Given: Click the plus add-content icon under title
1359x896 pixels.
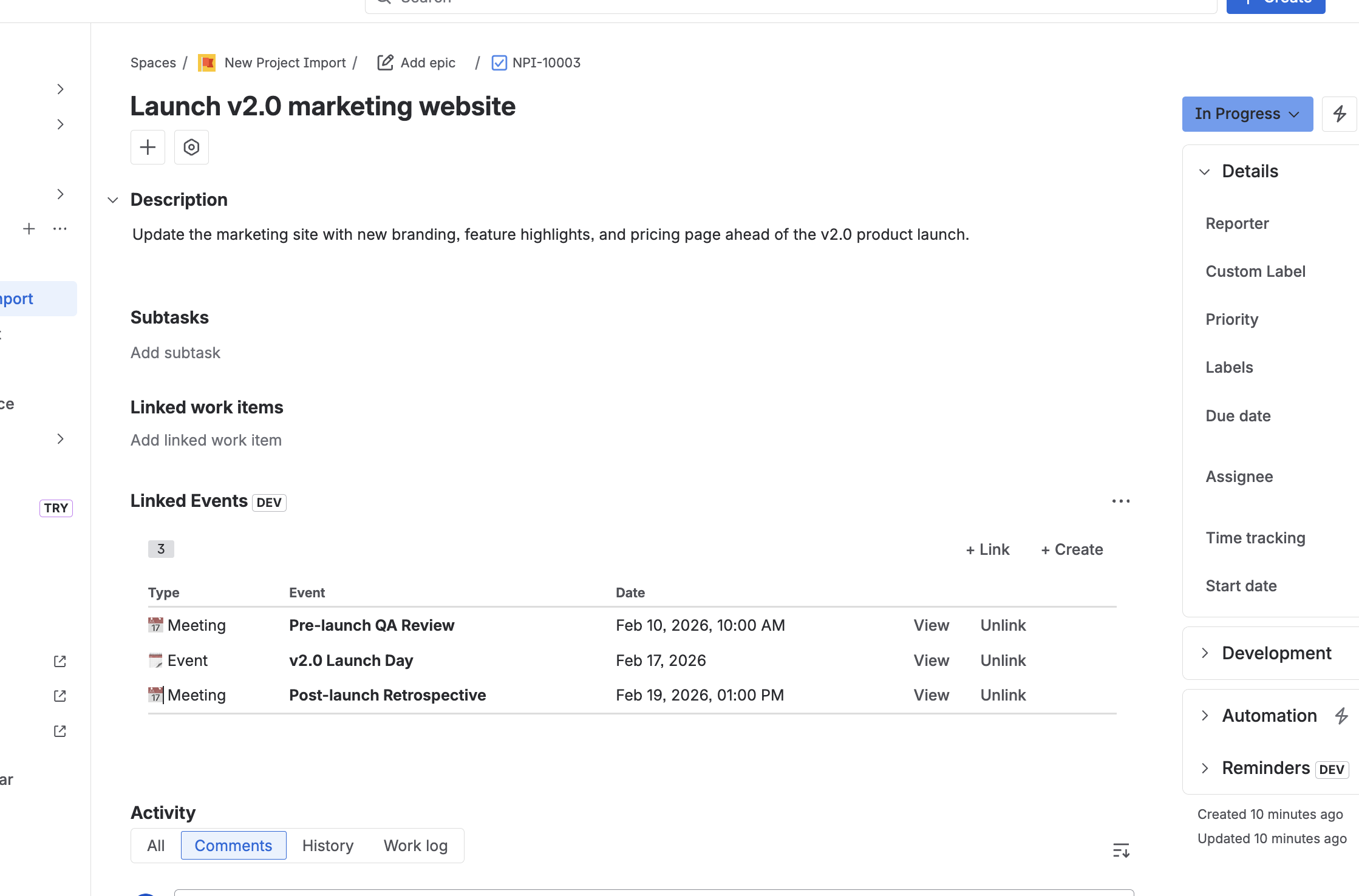Looking at the screenshot, I should point(148,147).
